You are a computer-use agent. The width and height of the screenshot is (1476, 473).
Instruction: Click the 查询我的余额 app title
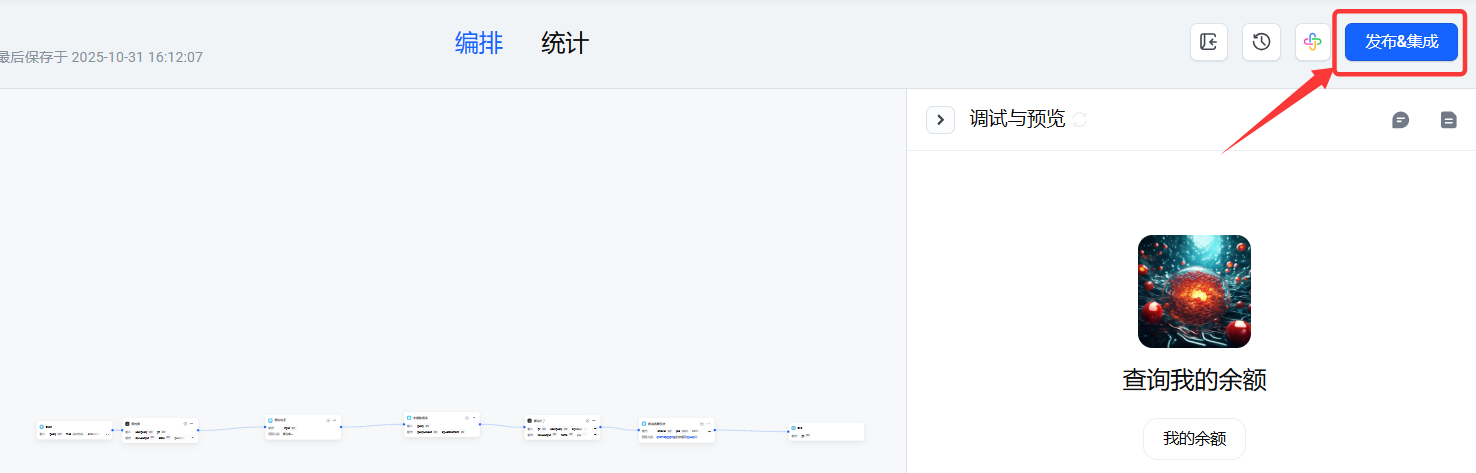(1194, 380)
